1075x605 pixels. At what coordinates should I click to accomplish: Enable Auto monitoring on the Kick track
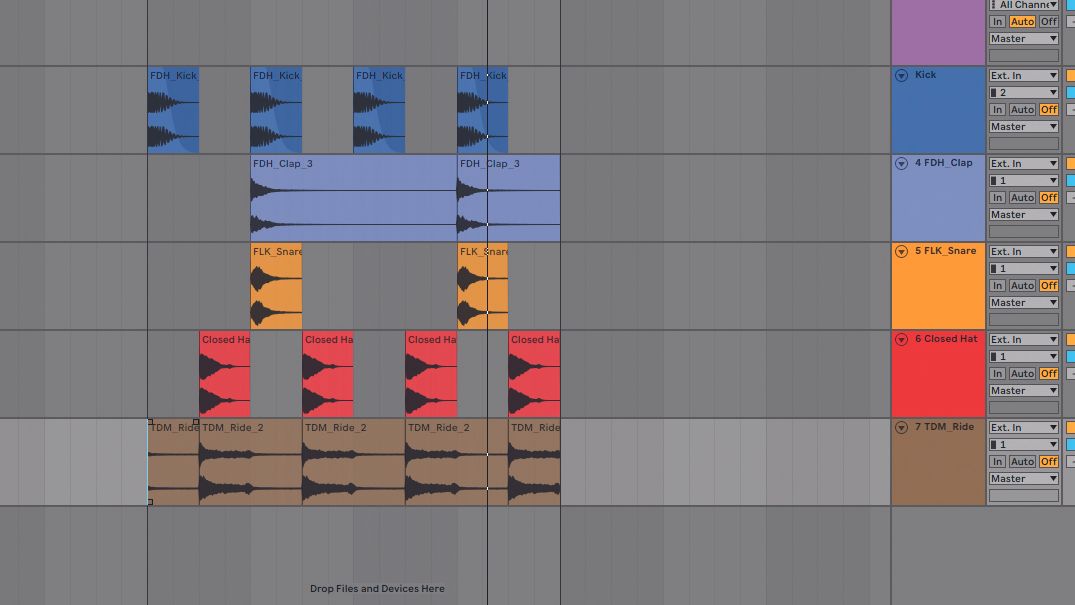pos(1022,110)
